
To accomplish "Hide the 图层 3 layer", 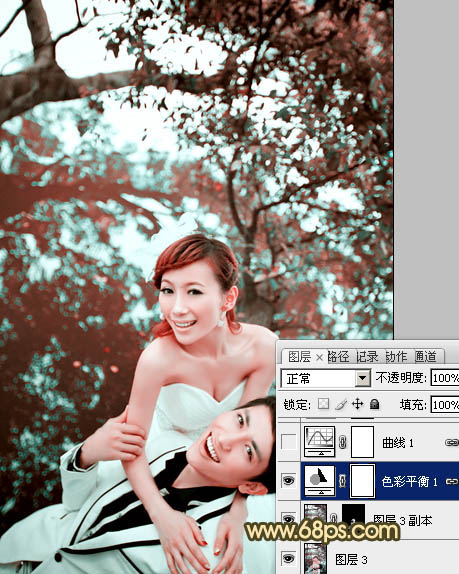I will pos(288,558).
